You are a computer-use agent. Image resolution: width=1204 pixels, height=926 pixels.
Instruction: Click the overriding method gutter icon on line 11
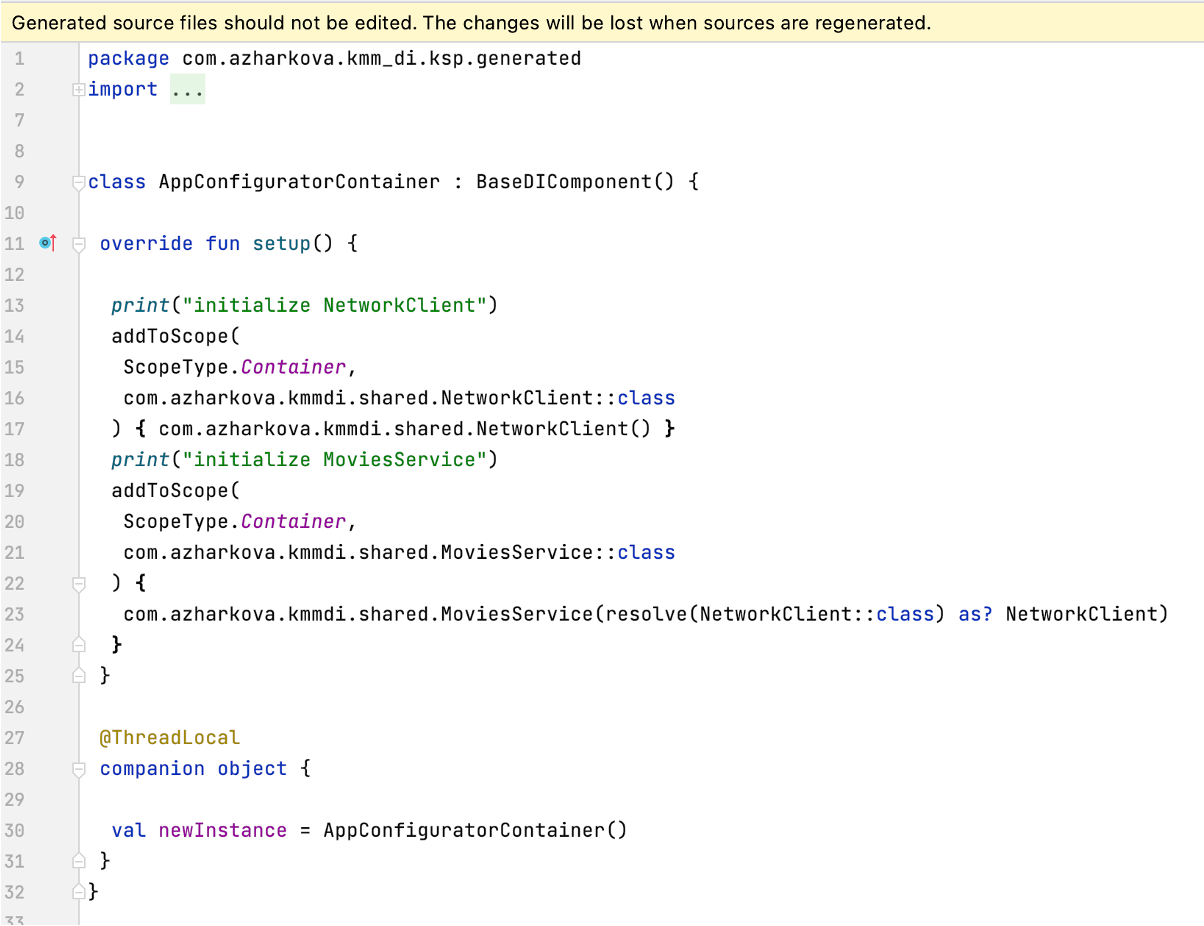(x=44, y=243)
